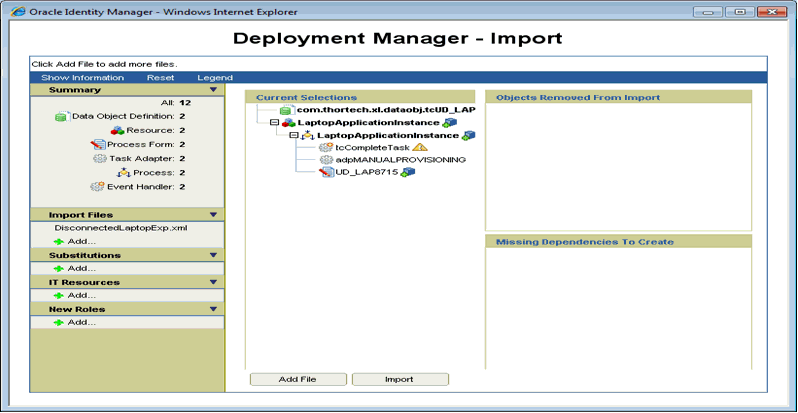Viewport: 798px width, 413px height.
Task: Select the UD_LAP8715 tree item
Action: tap(366, 172)
